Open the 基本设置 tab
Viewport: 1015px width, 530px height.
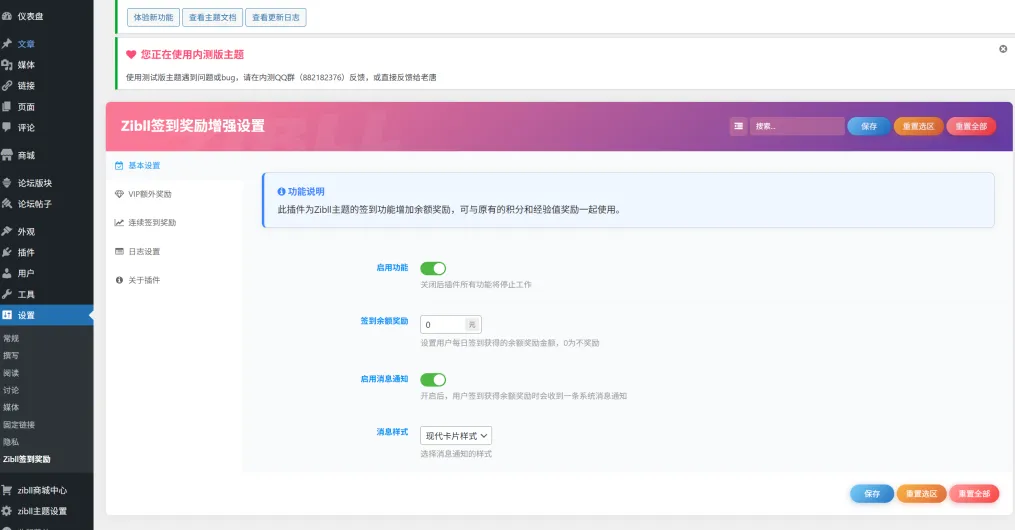(173, 166)
